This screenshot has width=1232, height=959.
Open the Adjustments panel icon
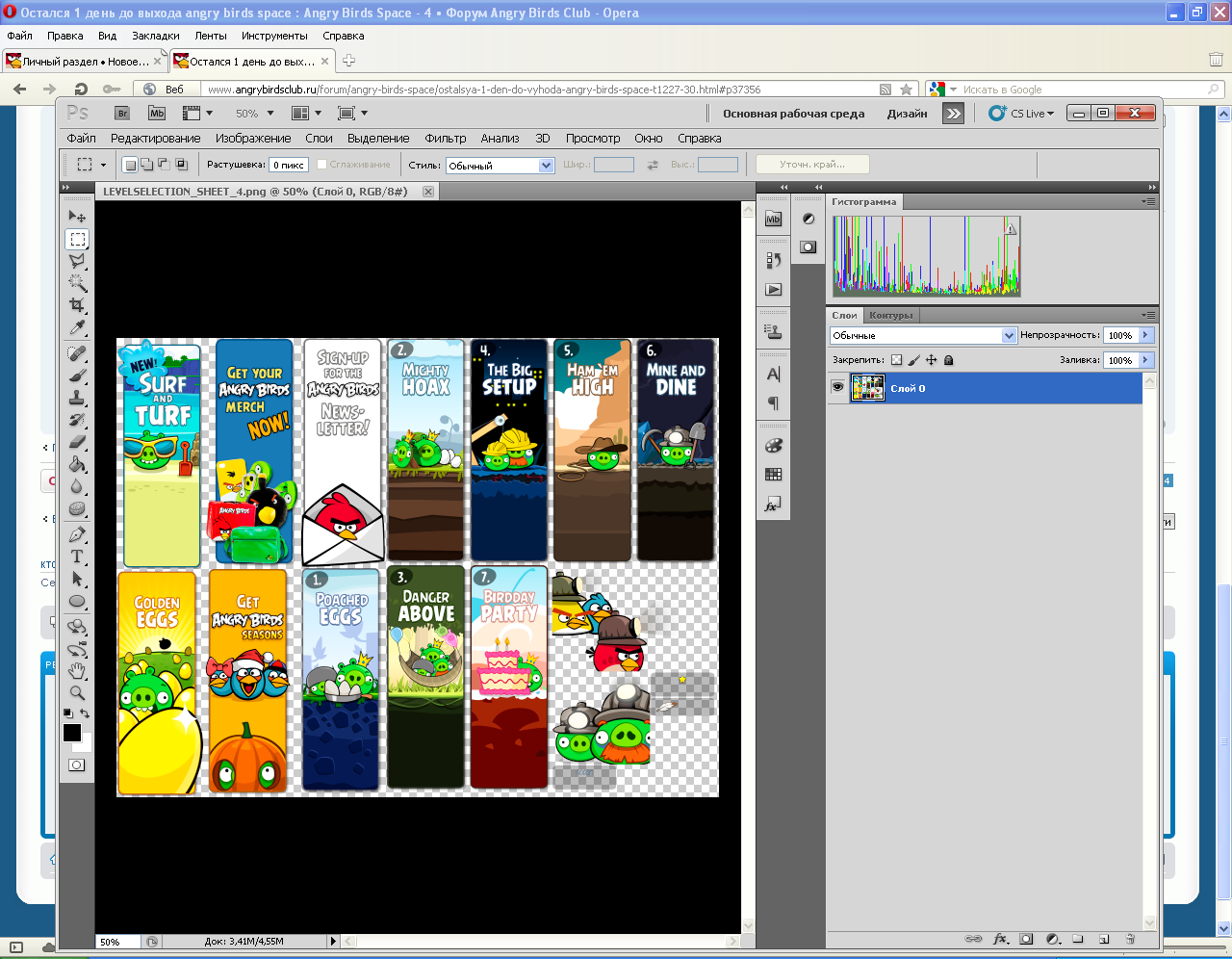808,219
